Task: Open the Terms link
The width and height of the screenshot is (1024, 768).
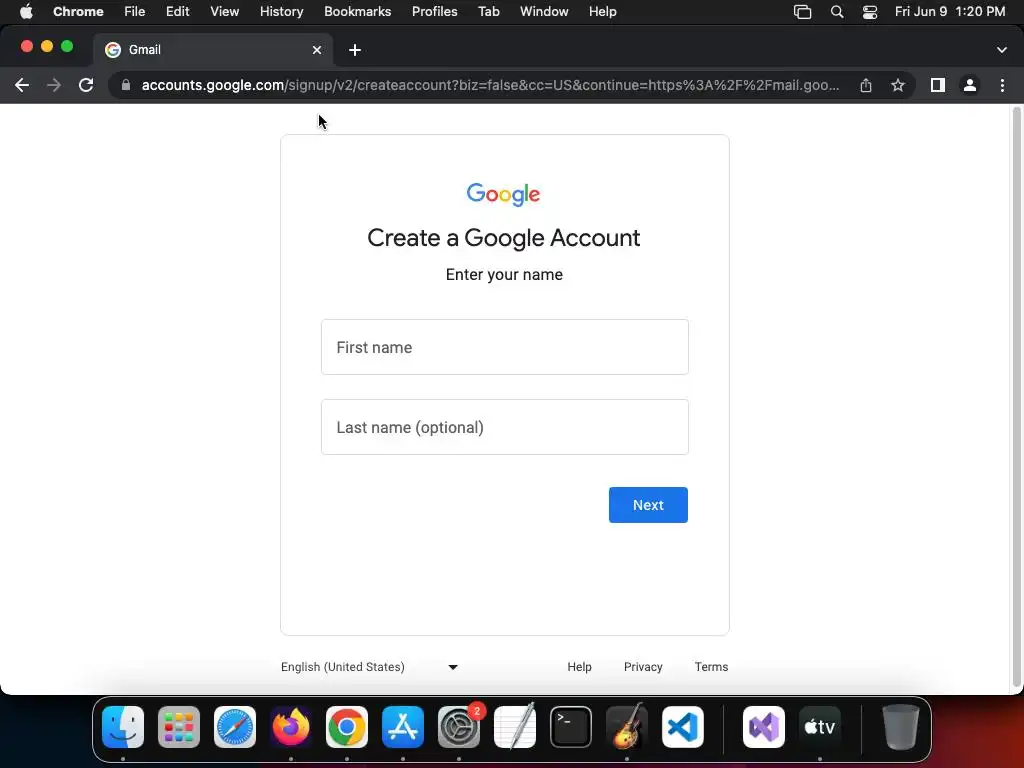Action: [x=711, y=667]
